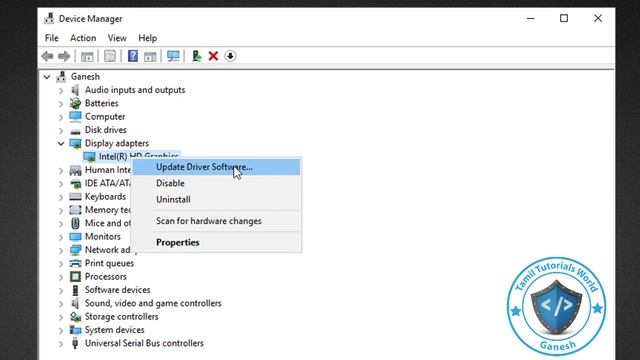Choose Update Driver Software from context menu
Screen dimensions: 640x360
[216, 167]
